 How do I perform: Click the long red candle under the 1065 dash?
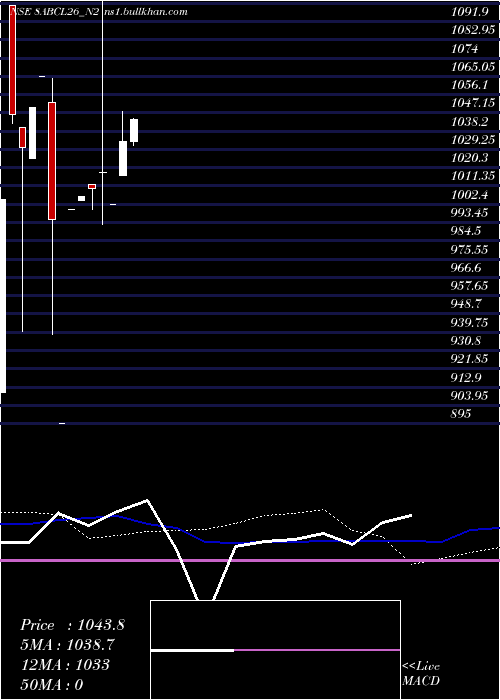click(x=52, y=161)
